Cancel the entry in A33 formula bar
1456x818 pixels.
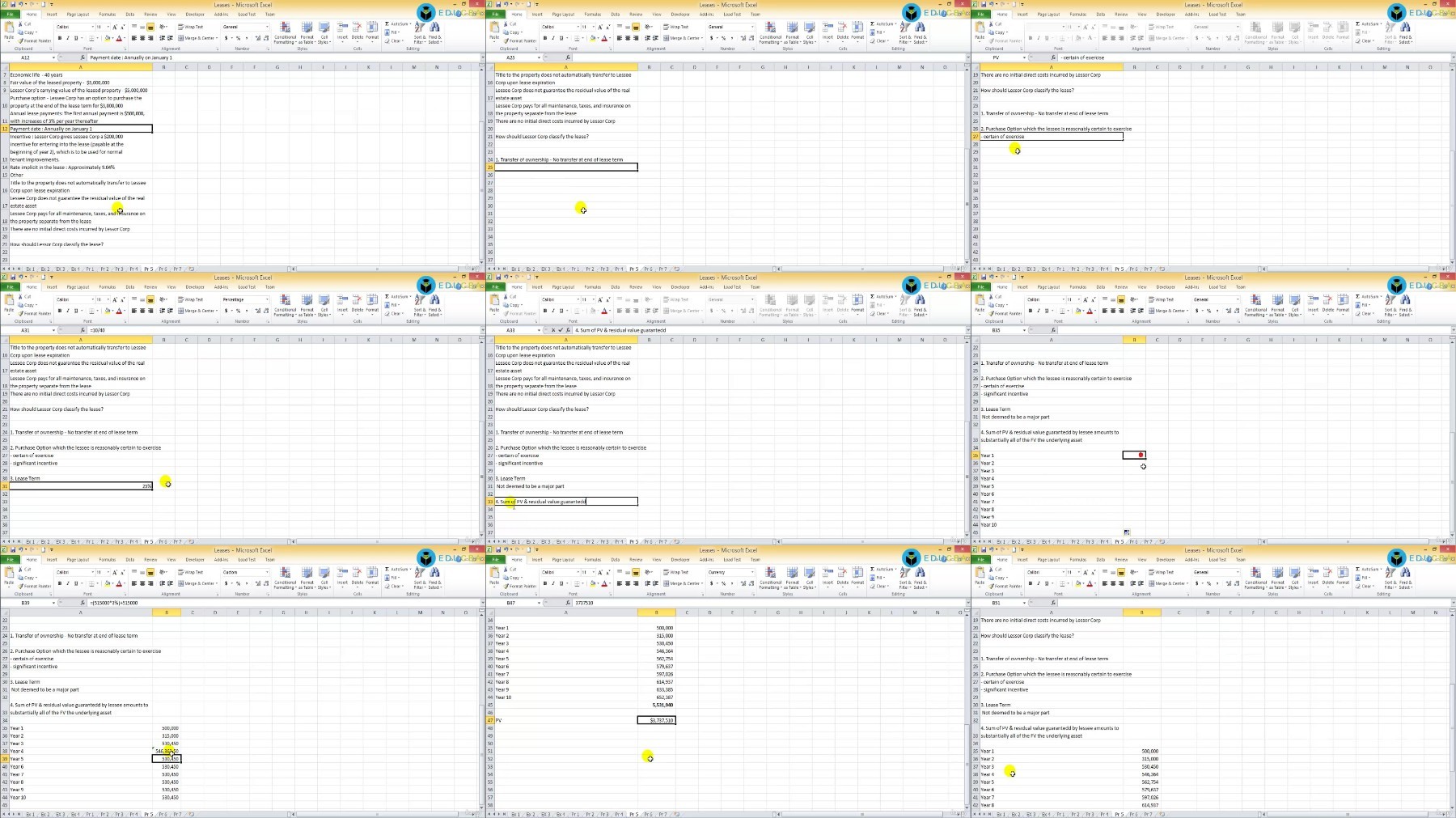click(x=553, y=330)
